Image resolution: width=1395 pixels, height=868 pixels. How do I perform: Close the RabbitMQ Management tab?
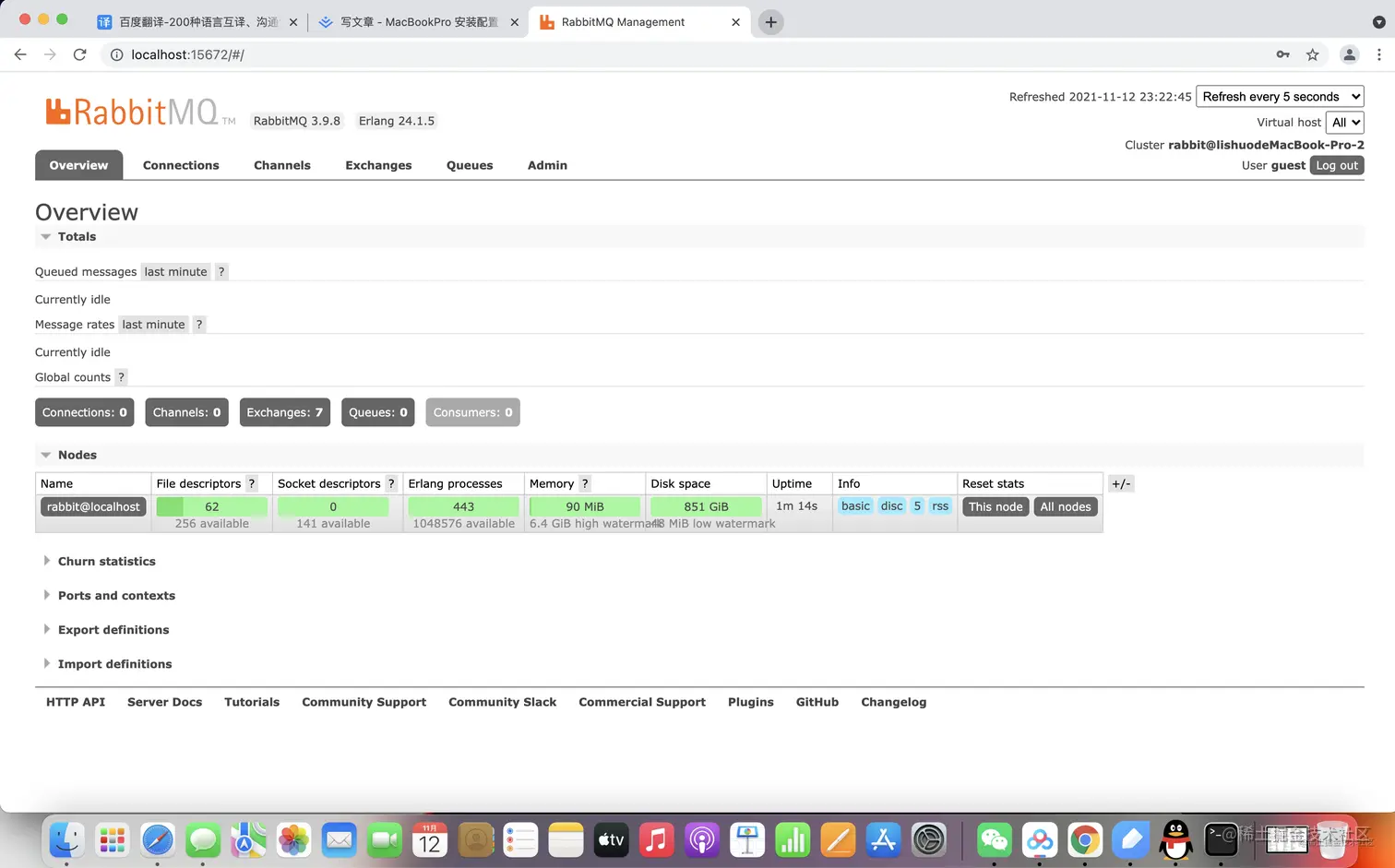[735, 22]
